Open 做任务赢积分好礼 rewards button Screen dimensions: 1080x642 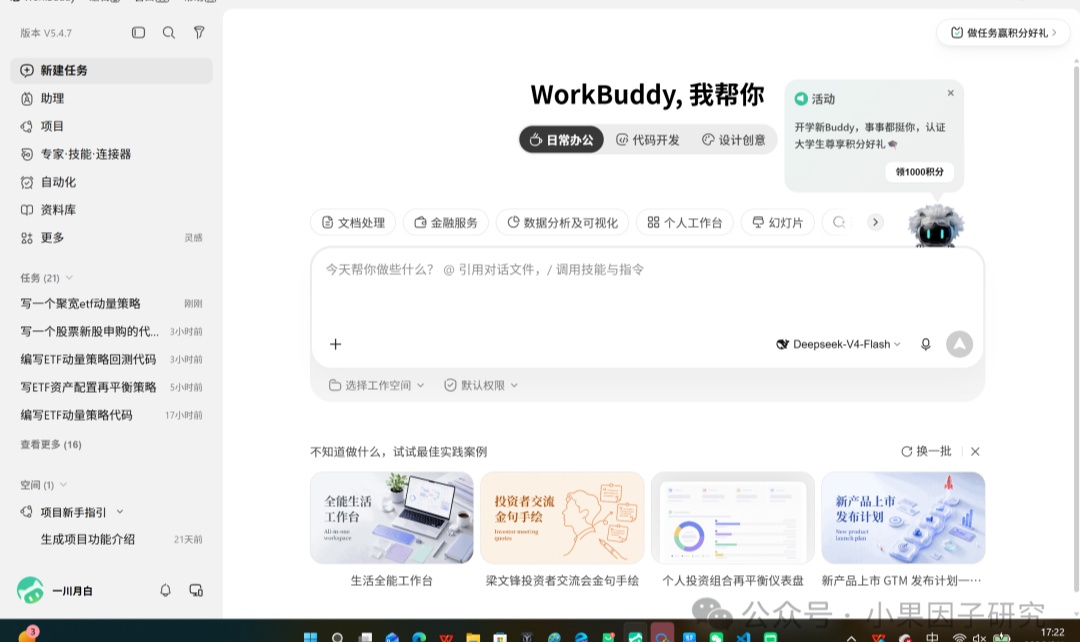pos(1003,32)
